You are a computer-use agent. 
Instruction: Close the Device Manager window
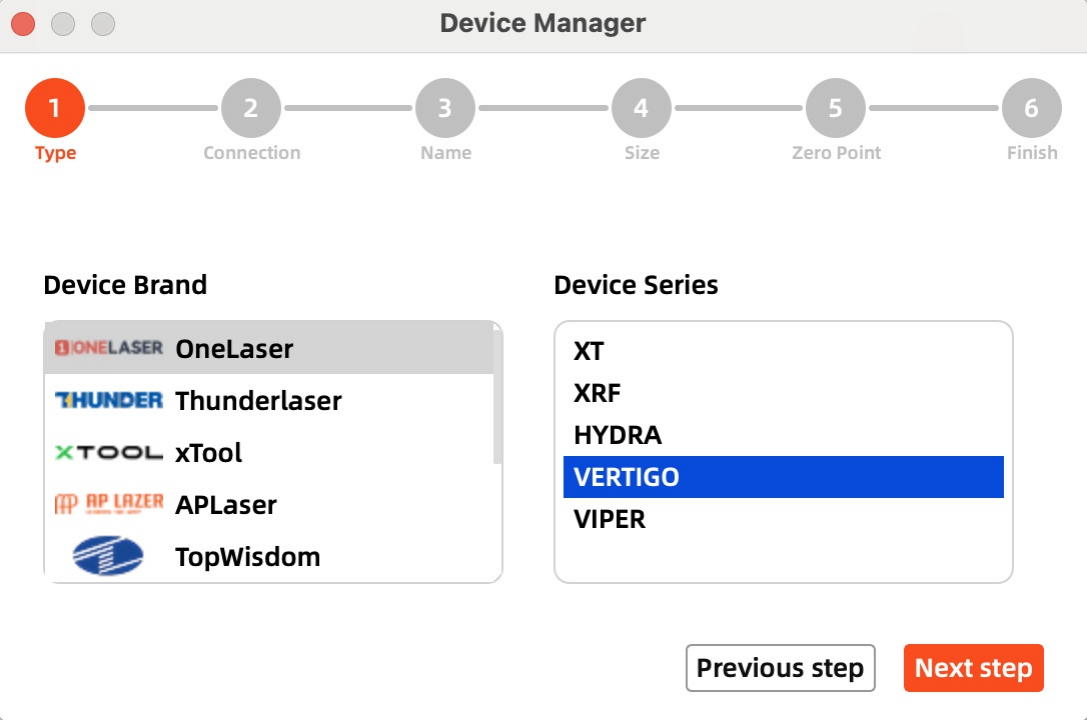click(x=23, y=23)
